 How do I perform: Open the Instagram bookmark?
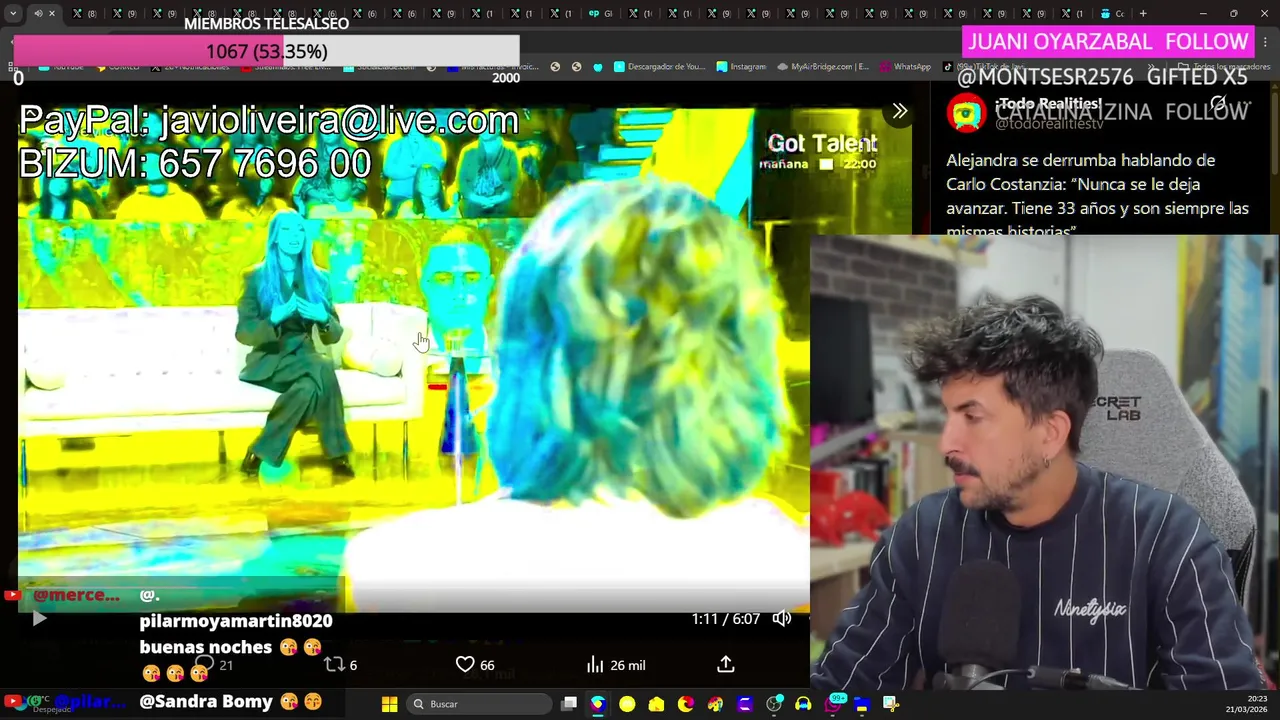(x=741, y=67)
